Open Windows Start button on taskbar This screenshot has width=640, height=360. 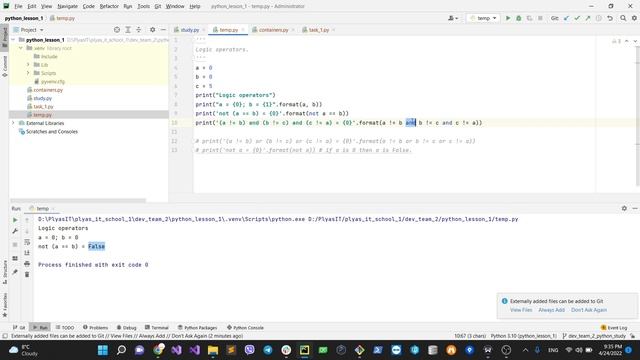pyautogui.click(x=103, y=350)
